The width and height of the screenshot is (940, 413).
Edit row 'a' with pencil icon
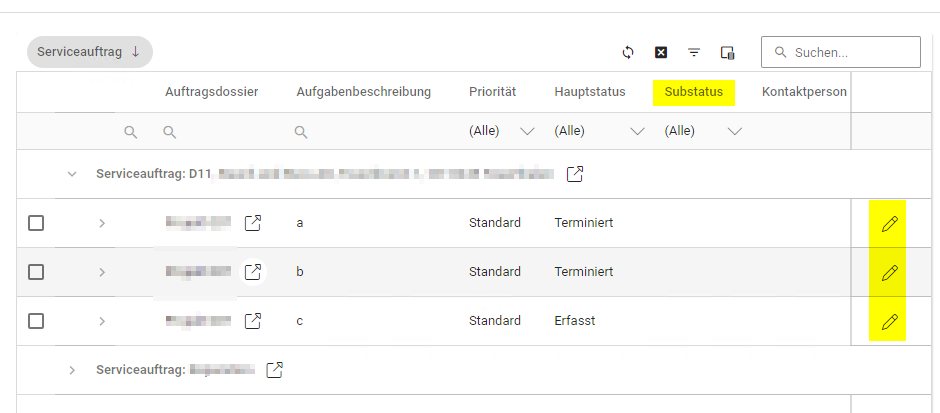[889, 223]
